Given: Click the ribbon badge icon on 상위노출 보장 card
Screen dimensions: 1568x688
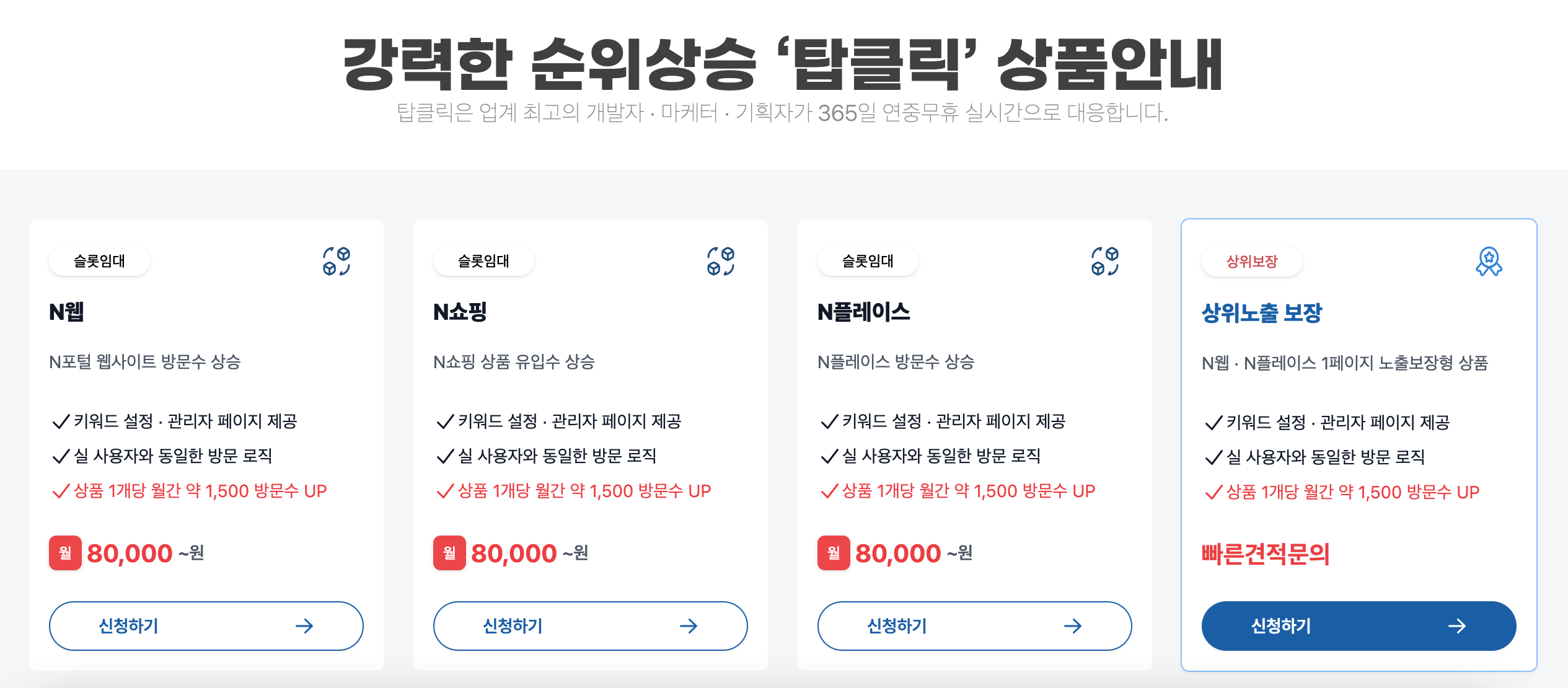Looking at the screenshot, I should point(1491,261).
